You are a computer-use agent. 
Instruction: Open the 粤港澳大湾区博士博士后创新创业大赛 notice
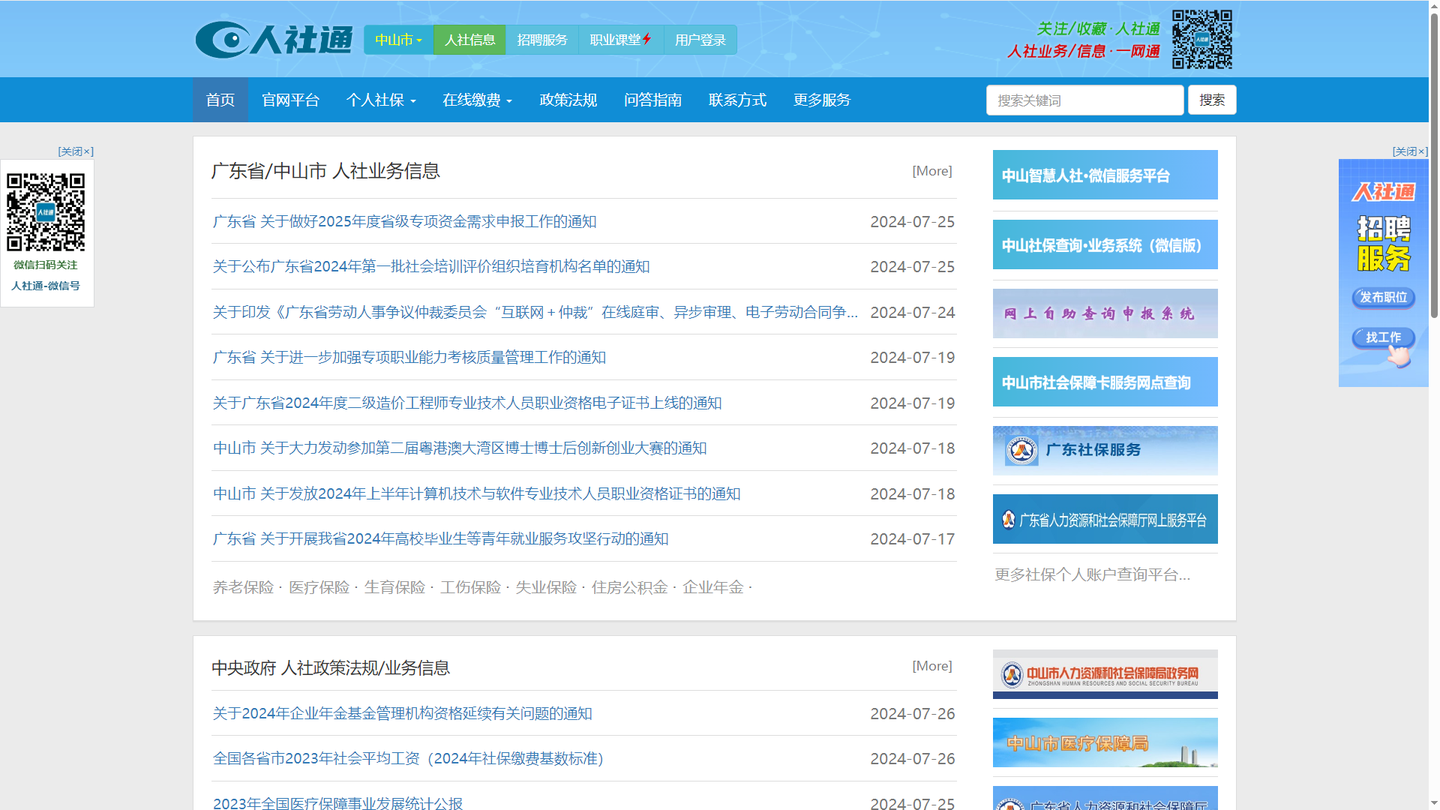(460, 448)
